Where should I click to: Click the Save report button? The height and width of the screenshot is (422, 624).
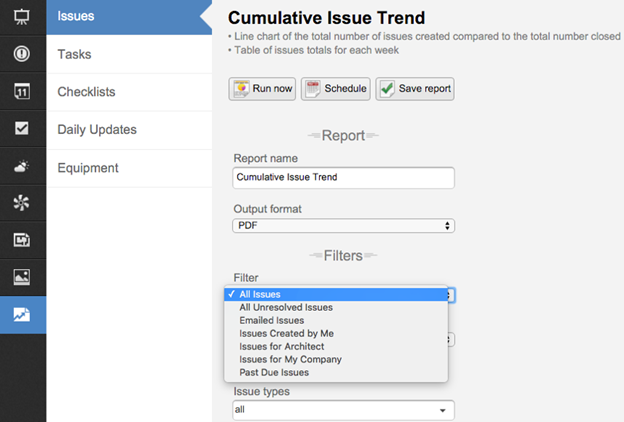coord(415,89)
